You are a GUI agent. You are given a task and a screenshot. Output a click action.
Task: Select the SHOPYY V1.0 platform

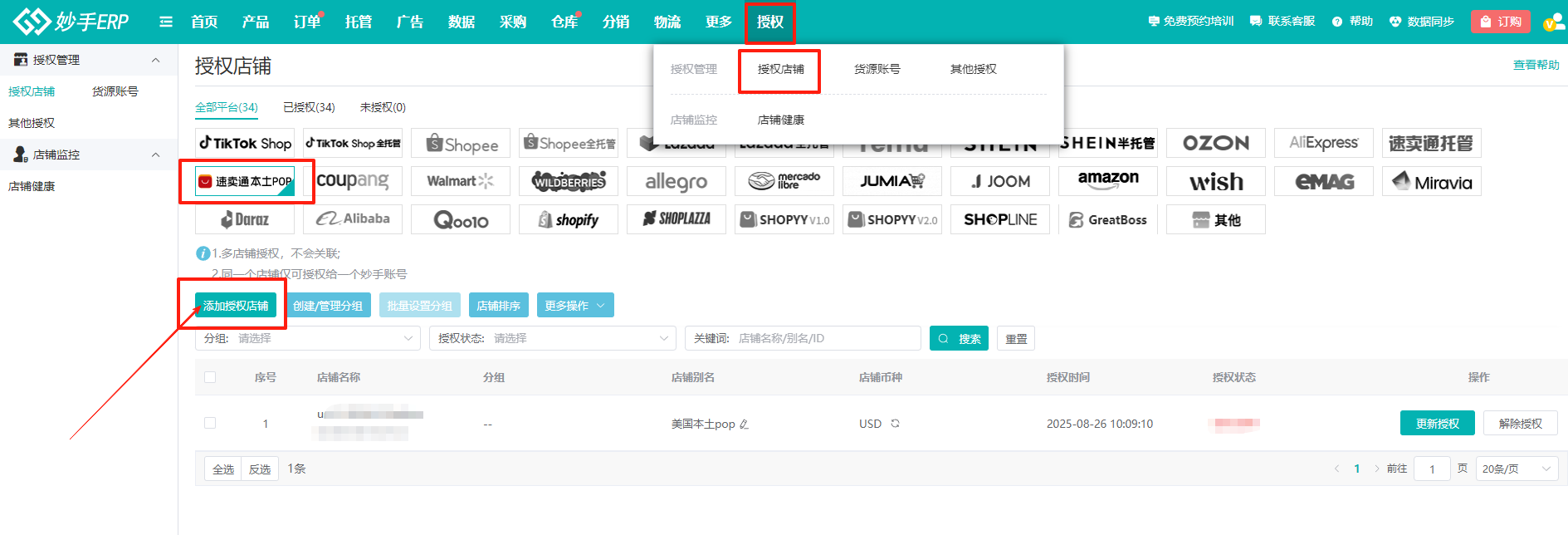click(784, 219)
